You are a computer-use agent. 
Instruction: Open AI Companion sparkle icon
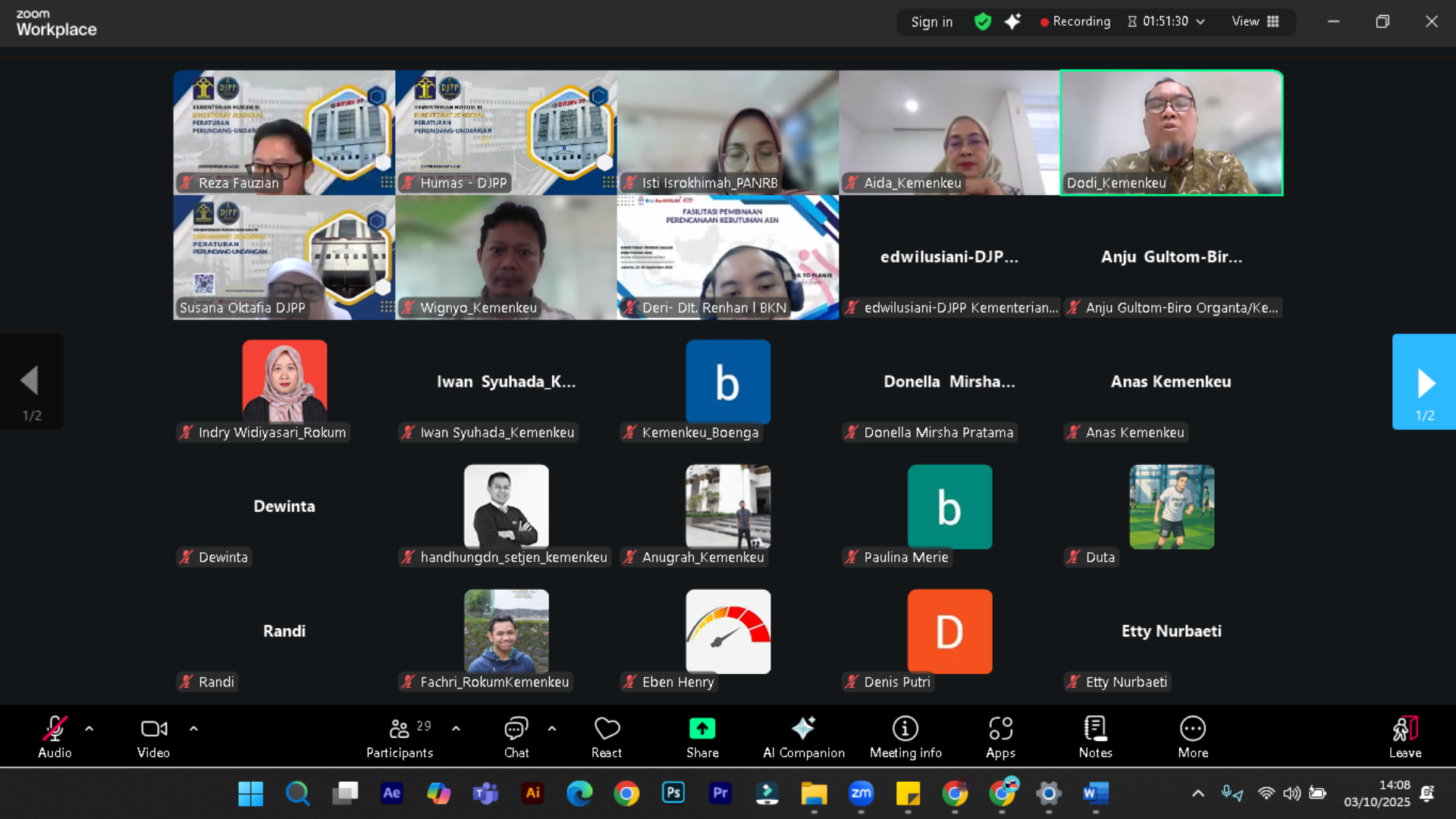[x=803, y=730]
